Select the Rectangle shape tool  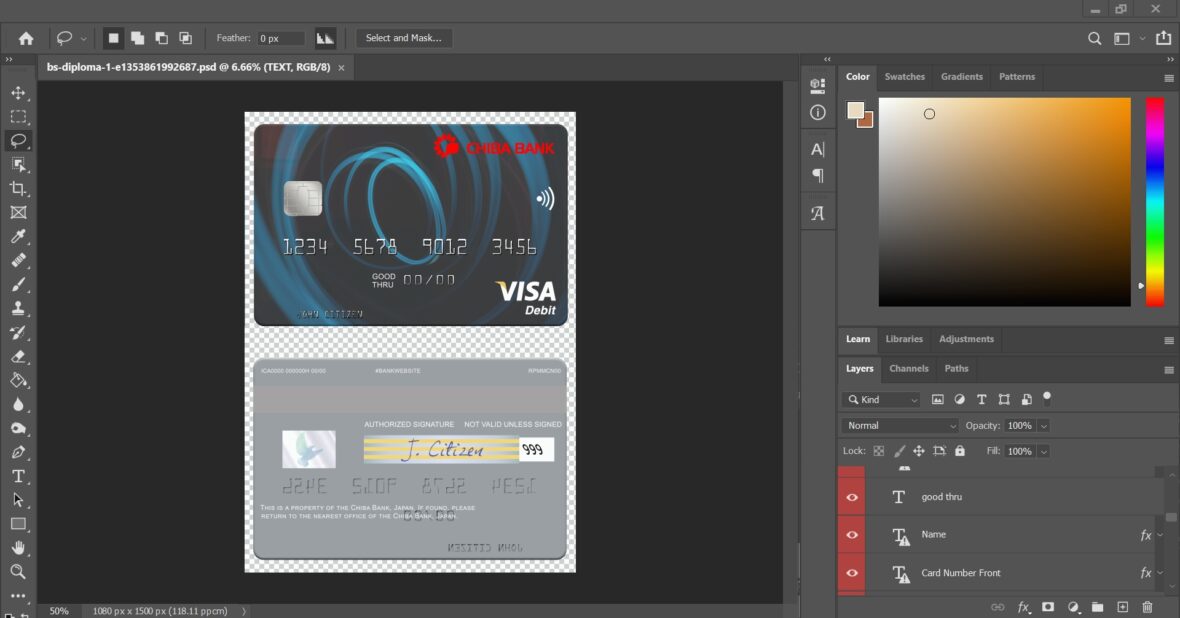click(18, 524)
